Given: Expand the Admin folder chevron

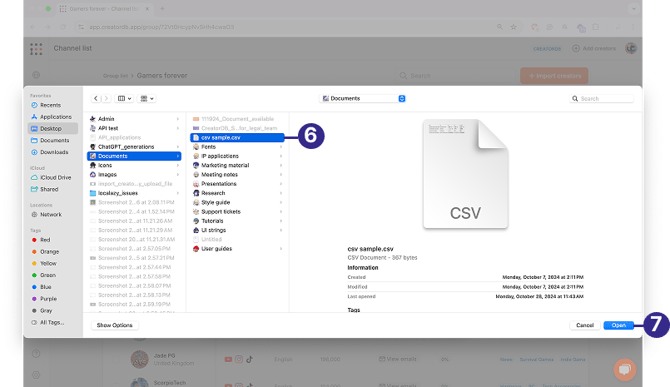Looking at the screenshot, I should point(178,119).
